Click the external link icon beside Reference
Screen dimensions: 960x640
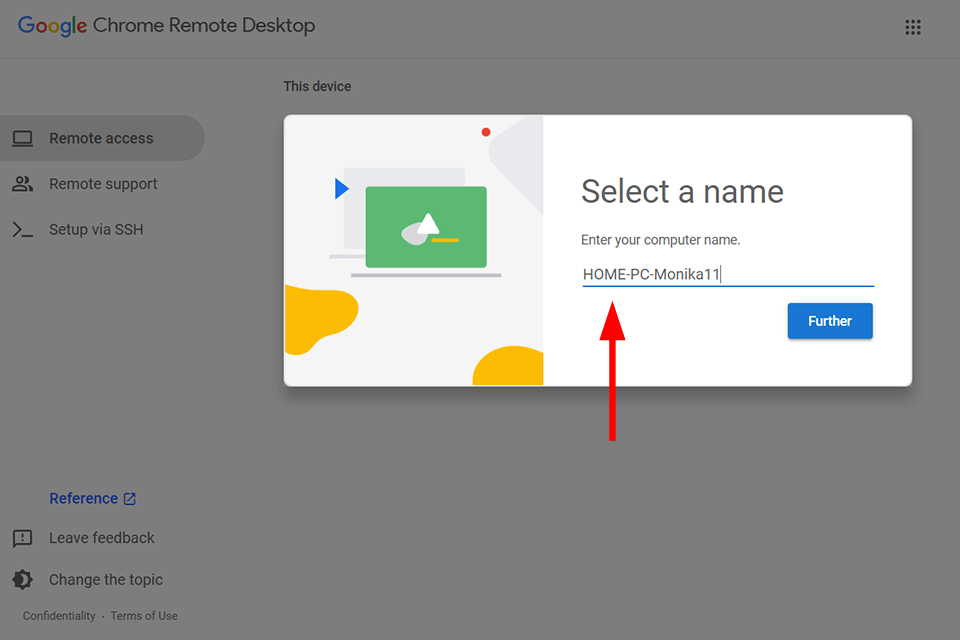(x=130, y=499)
